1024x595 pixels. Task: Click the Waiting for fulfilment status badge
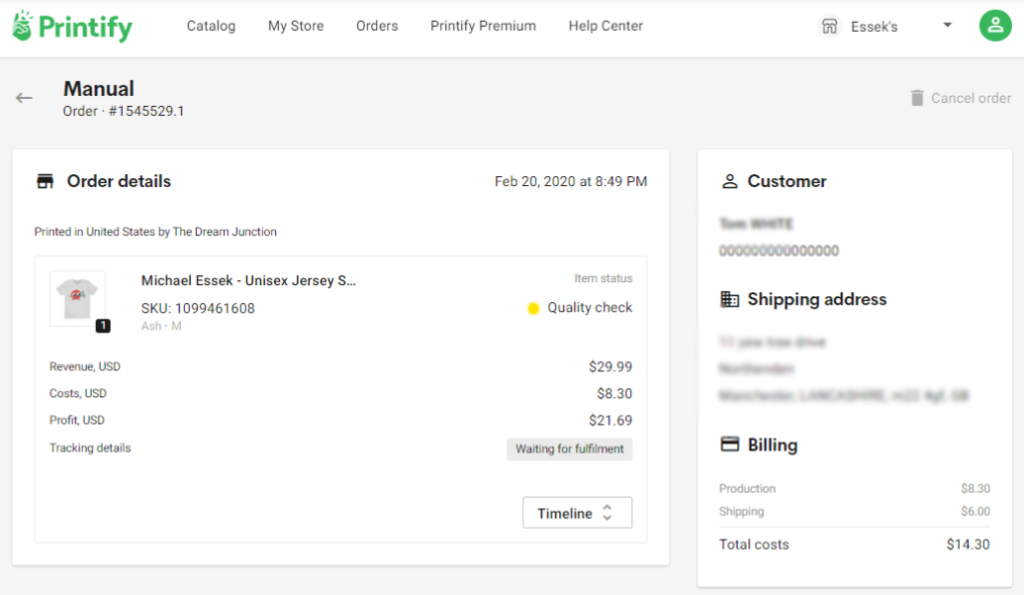569,449
